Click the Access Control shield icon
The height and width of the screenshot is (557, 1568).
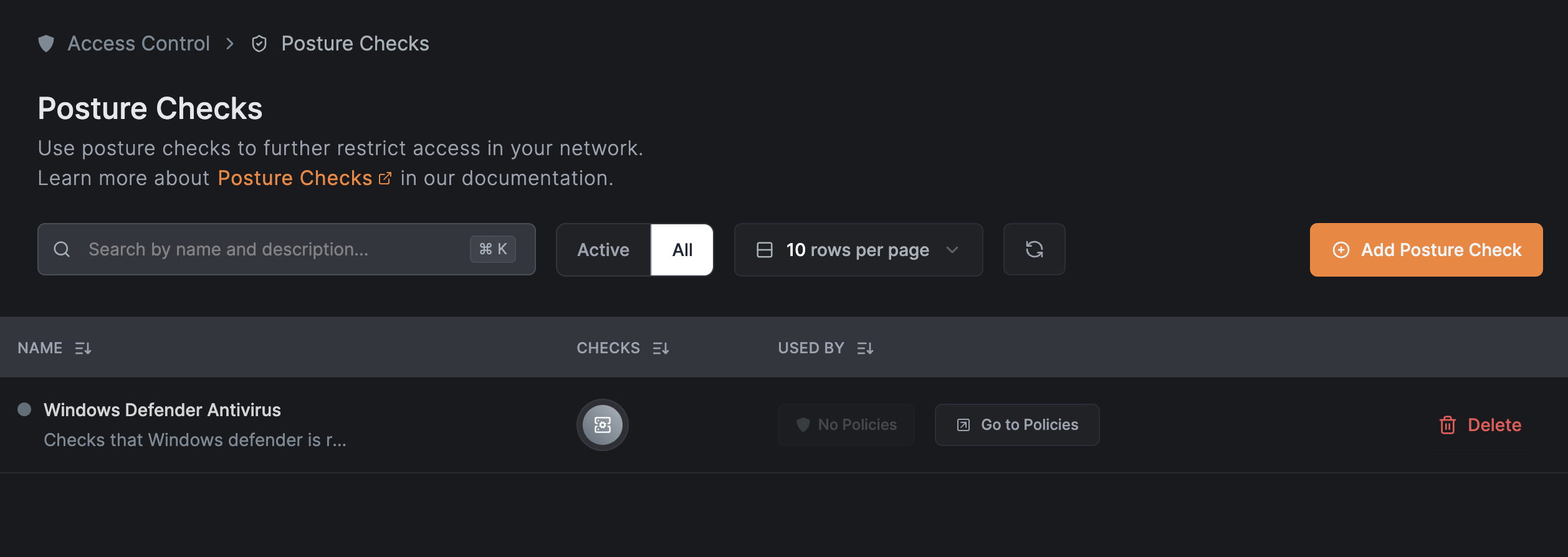tap(46, 44)
